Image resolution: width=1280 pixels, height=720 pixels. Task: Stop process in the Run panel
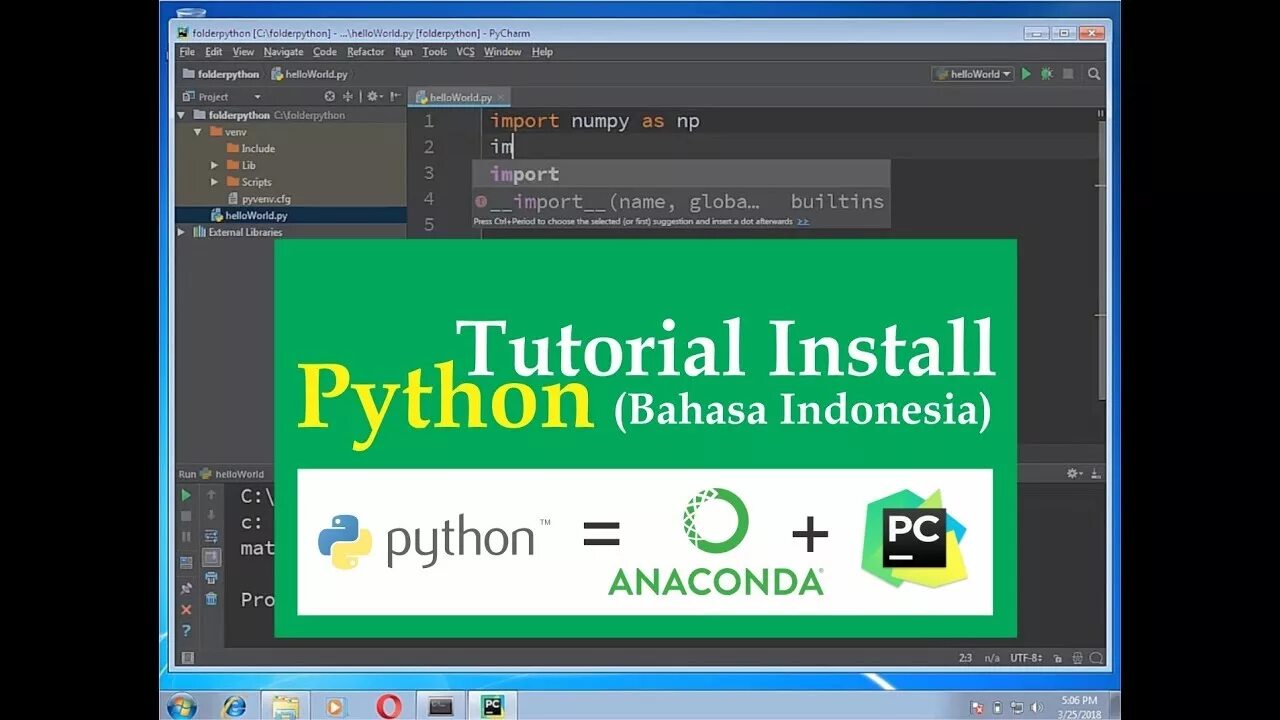(186, 516)
